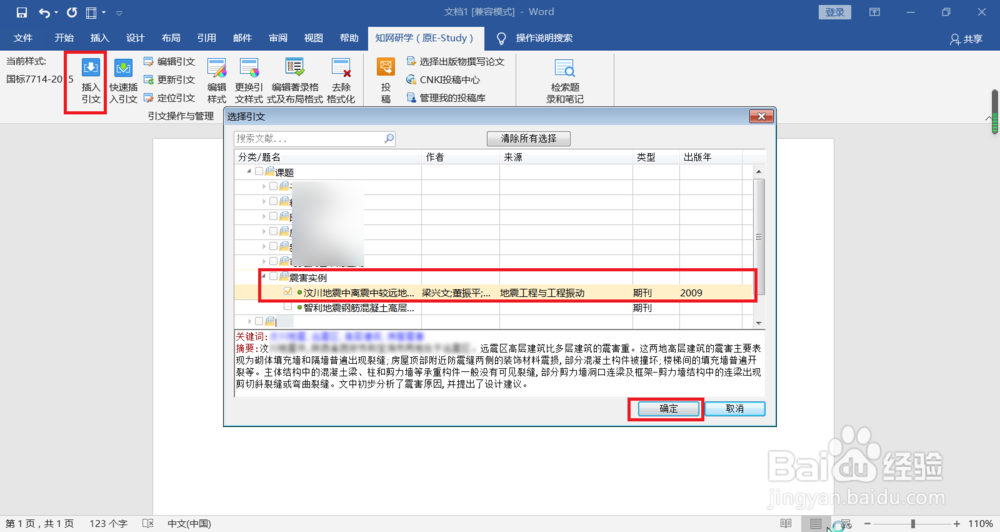The width and height of the screenshot is (1000, 532).
Task: Open the 编辑样式 (Edit Style) tool
Action: 217,81
